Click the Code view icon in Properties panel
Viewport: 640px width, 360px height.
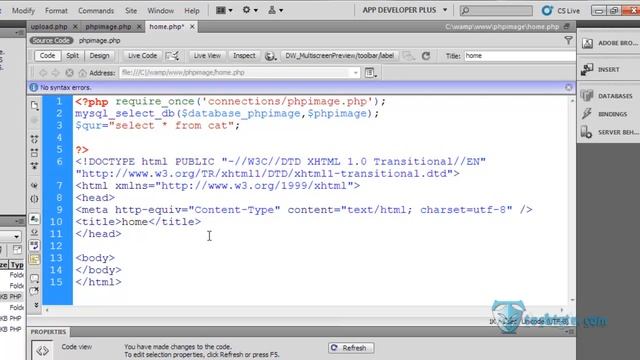tap(42, 350)
